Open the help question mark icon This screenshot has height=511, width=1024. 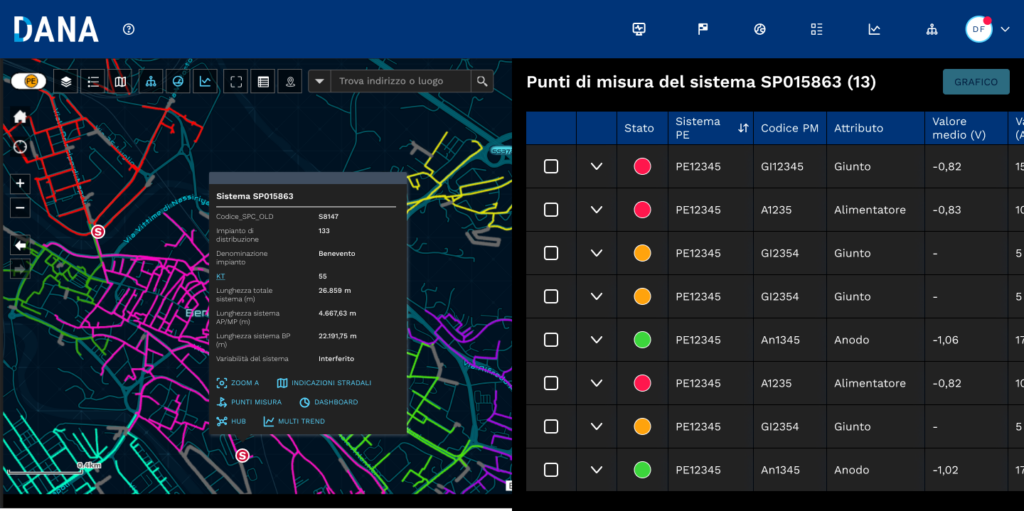click(128, 29)
